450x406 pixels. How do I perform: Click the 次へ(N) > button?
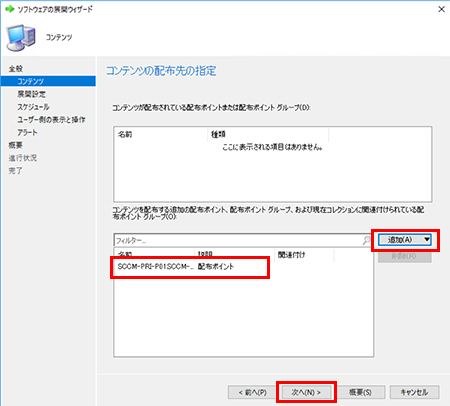click(x=306, y=392)
